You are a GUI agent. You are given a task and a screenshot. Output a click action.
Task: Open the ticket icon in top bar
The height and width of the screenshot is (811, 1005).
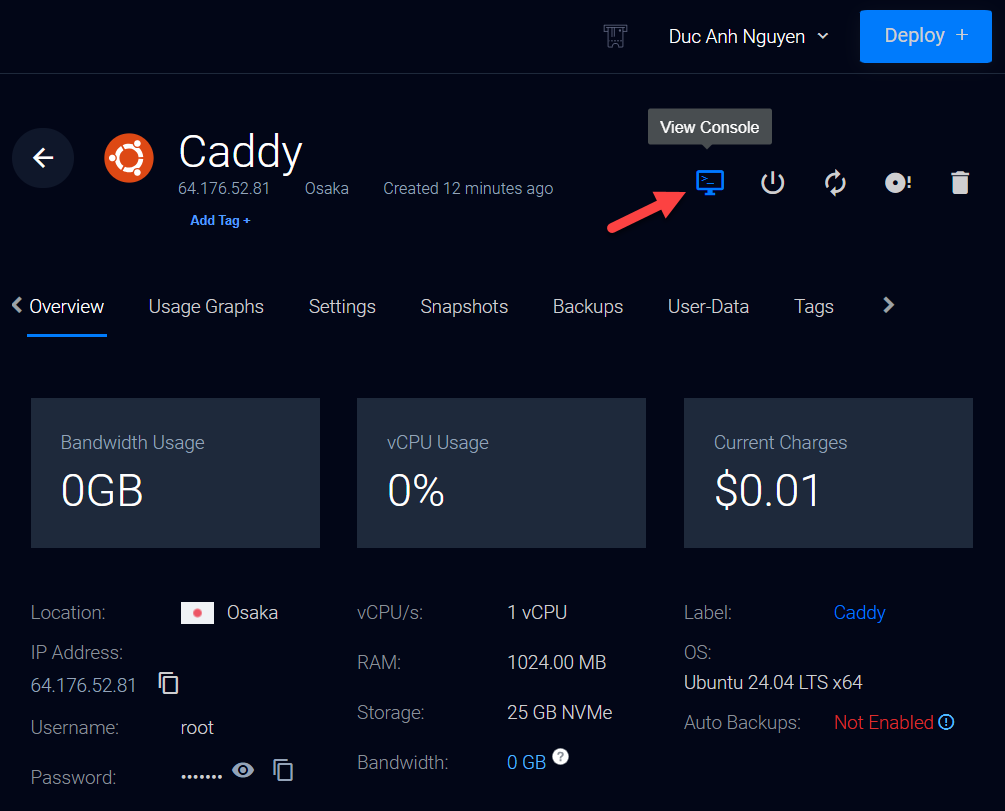616,37
